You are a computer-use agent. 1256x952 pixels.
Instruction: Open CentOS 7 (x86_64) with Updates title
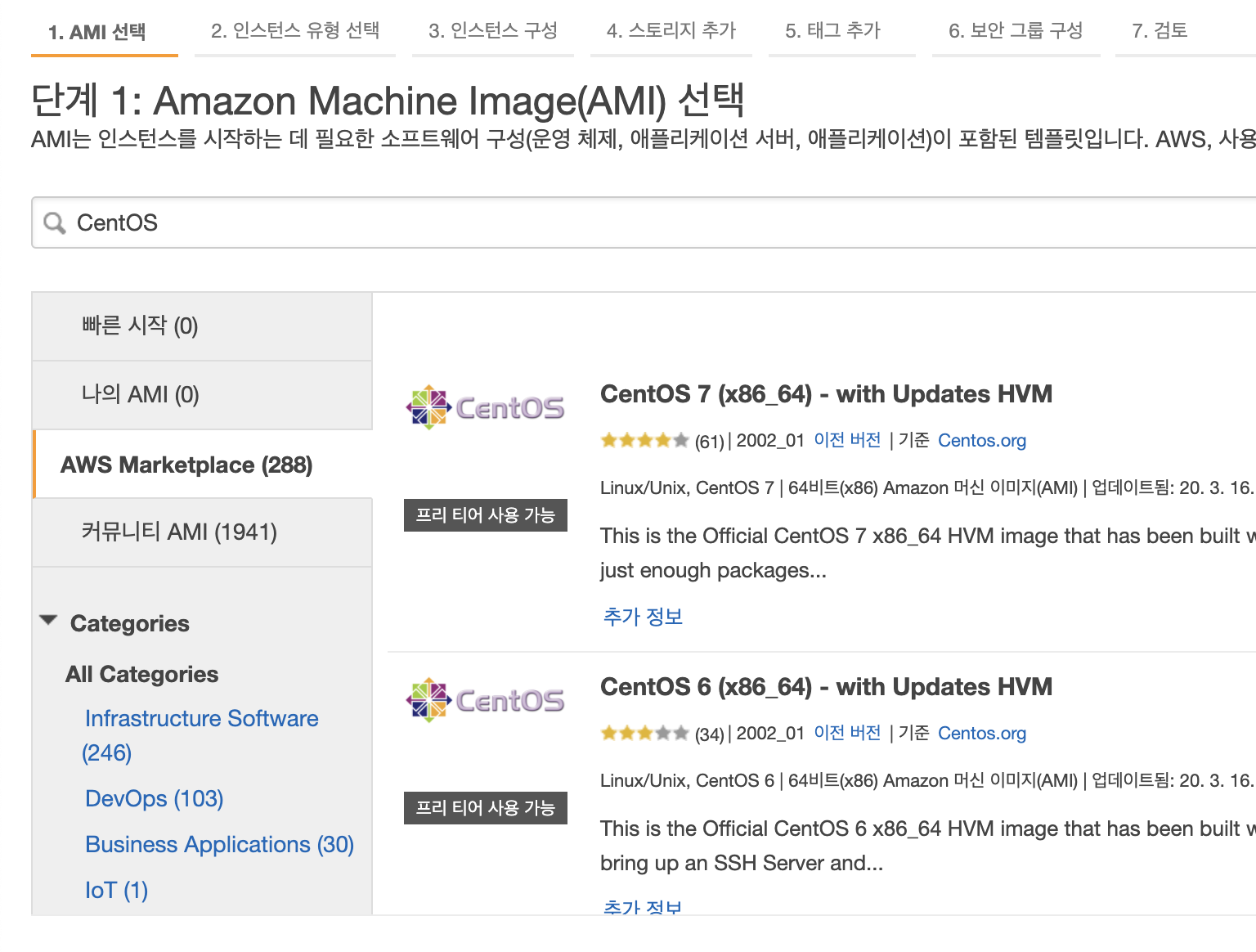point(826,394)
